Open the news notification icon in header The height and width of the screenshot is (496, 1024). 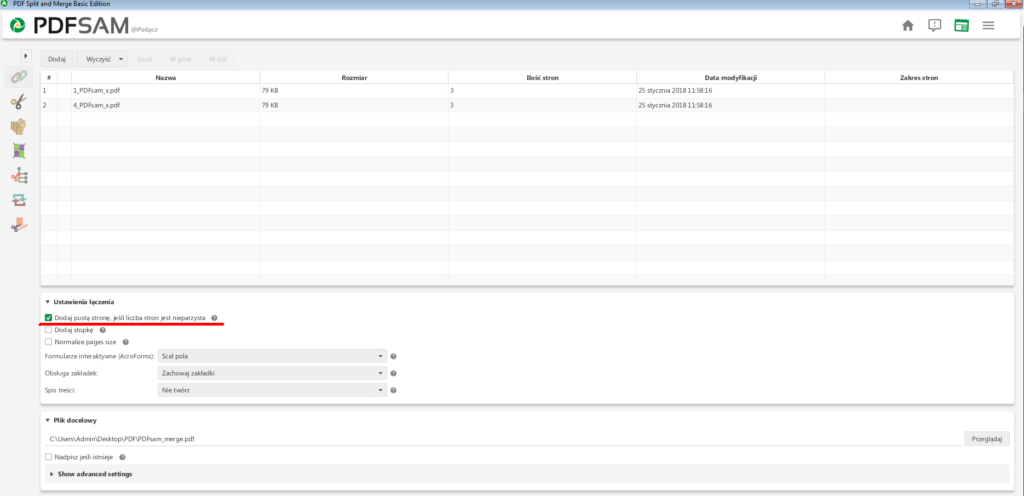pos(935,25)
